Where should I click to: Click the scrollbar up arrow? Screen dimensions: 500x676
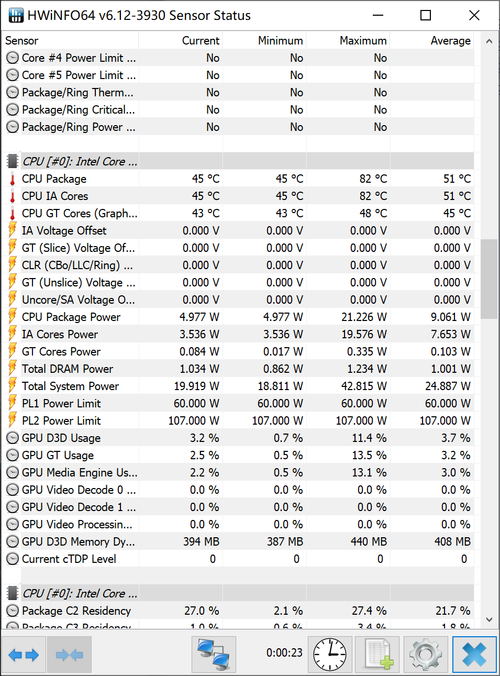[489, 41]
